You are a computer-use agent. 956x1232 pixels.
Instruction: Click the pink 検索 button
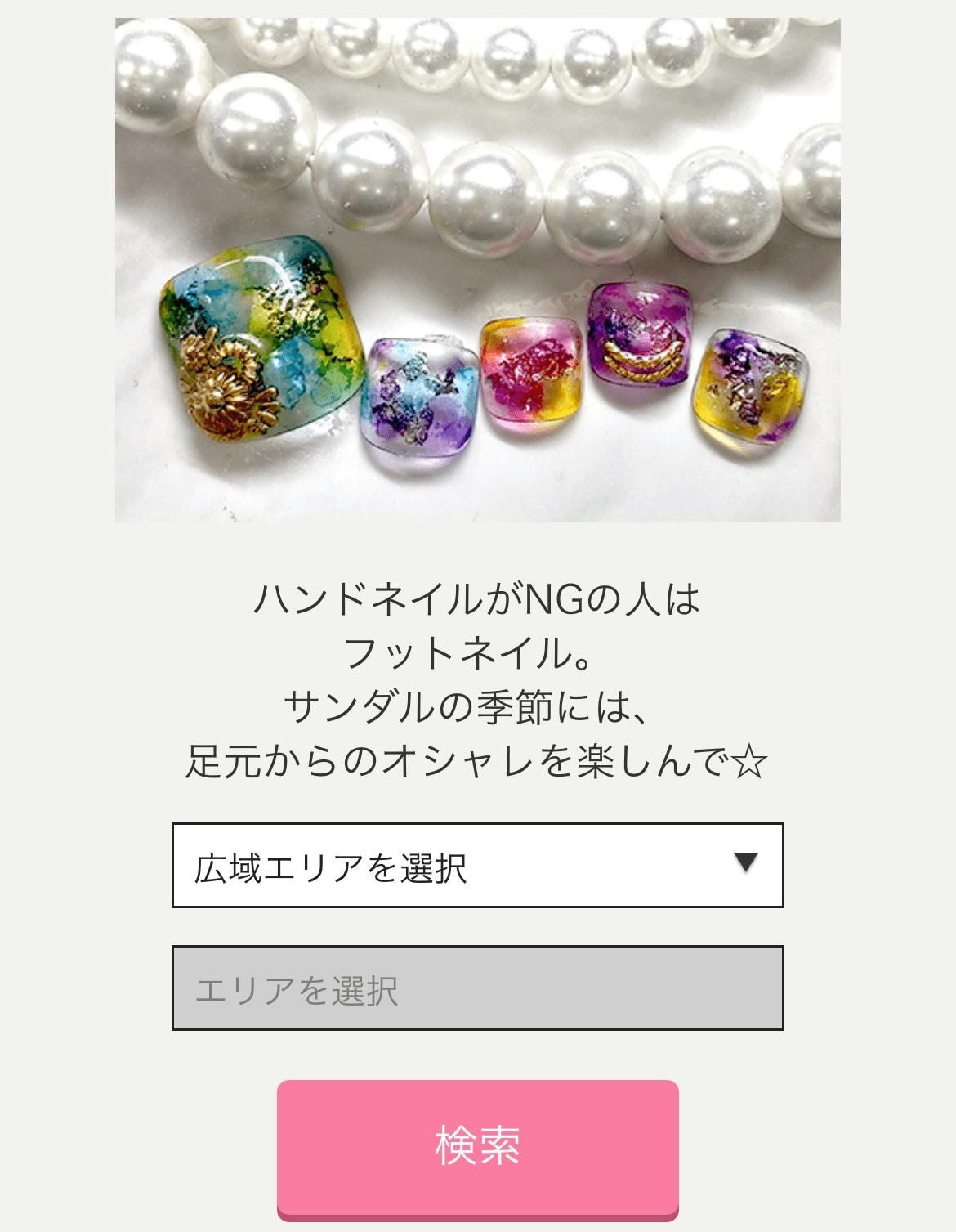coord(478,1149)
